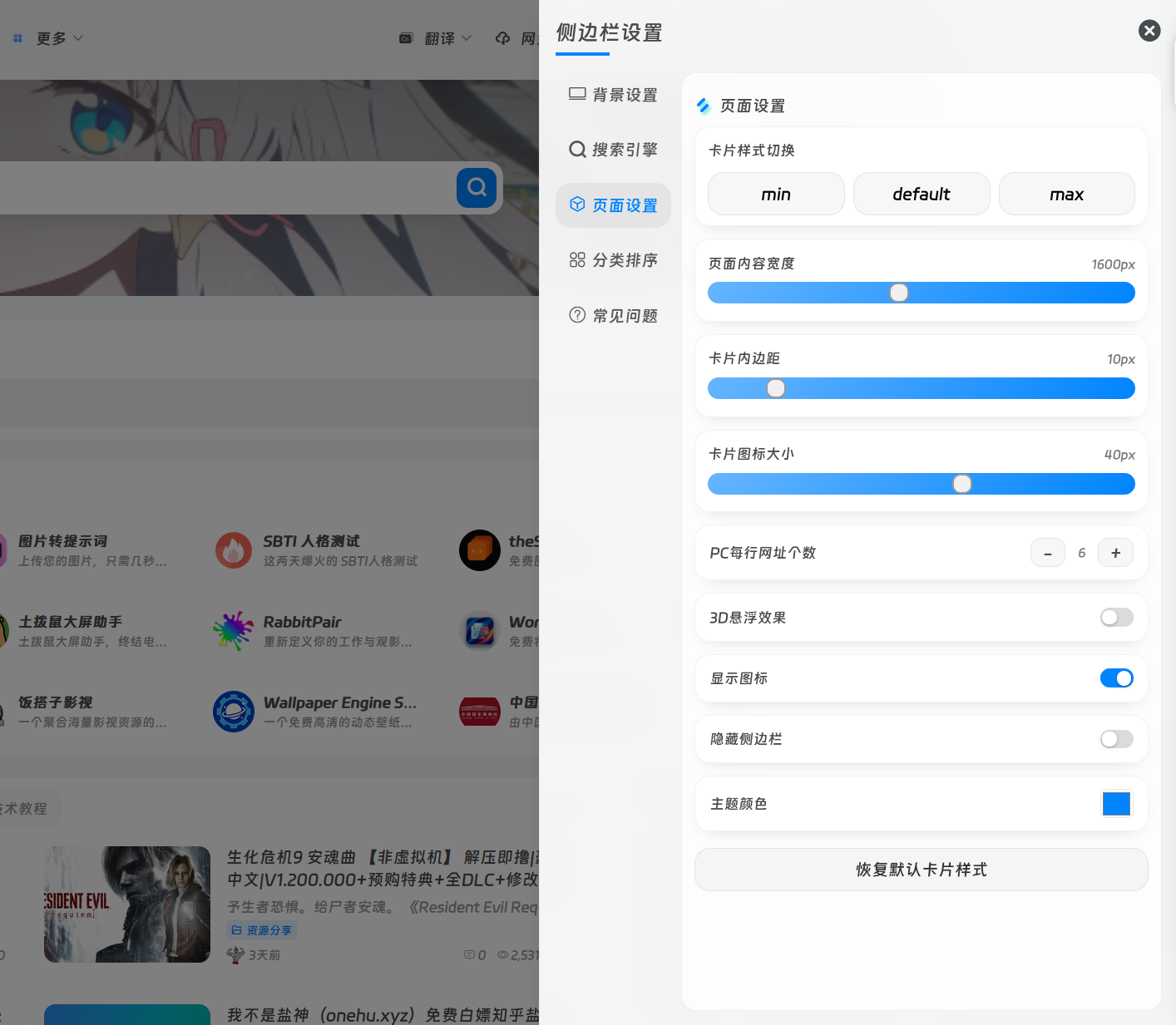Click the Wallpaper Engine planet icon
Image resolution: width=1176 pixels, height=1025 pixels.
pos(234,712)
